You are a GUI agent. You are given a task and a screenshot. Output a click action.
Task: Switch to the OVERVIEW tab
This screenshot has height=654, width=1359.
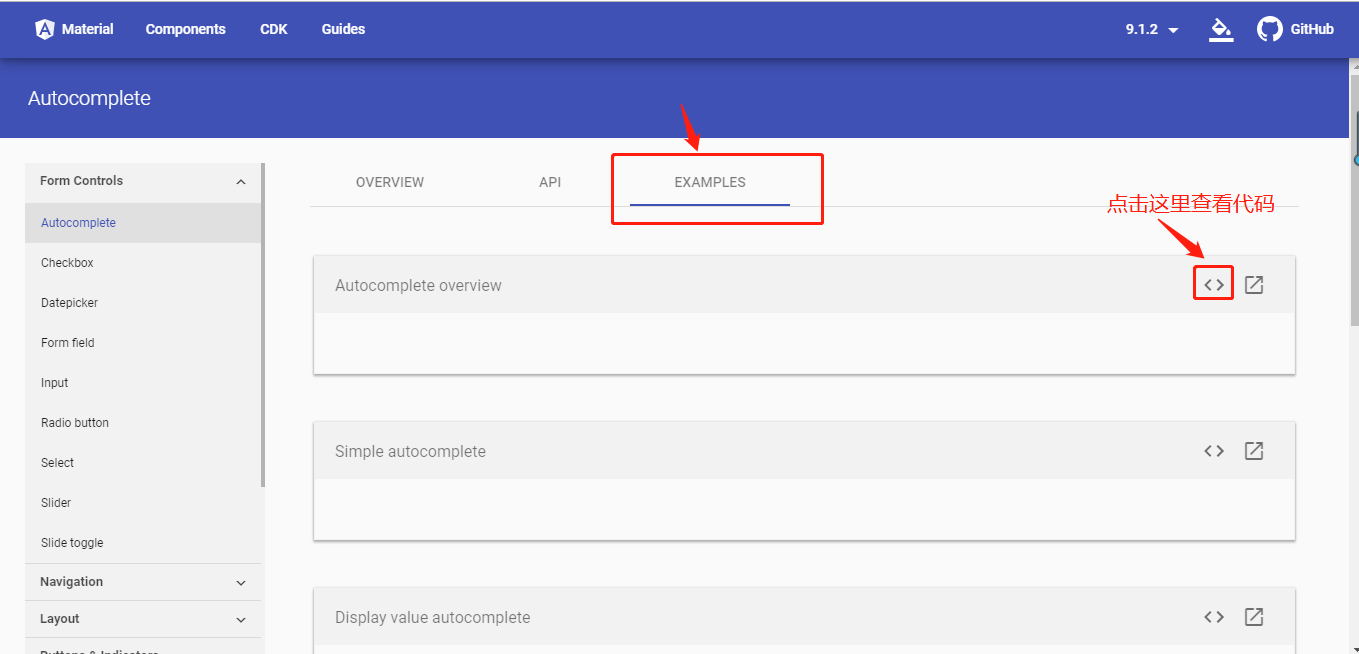[x=390, y=182]
